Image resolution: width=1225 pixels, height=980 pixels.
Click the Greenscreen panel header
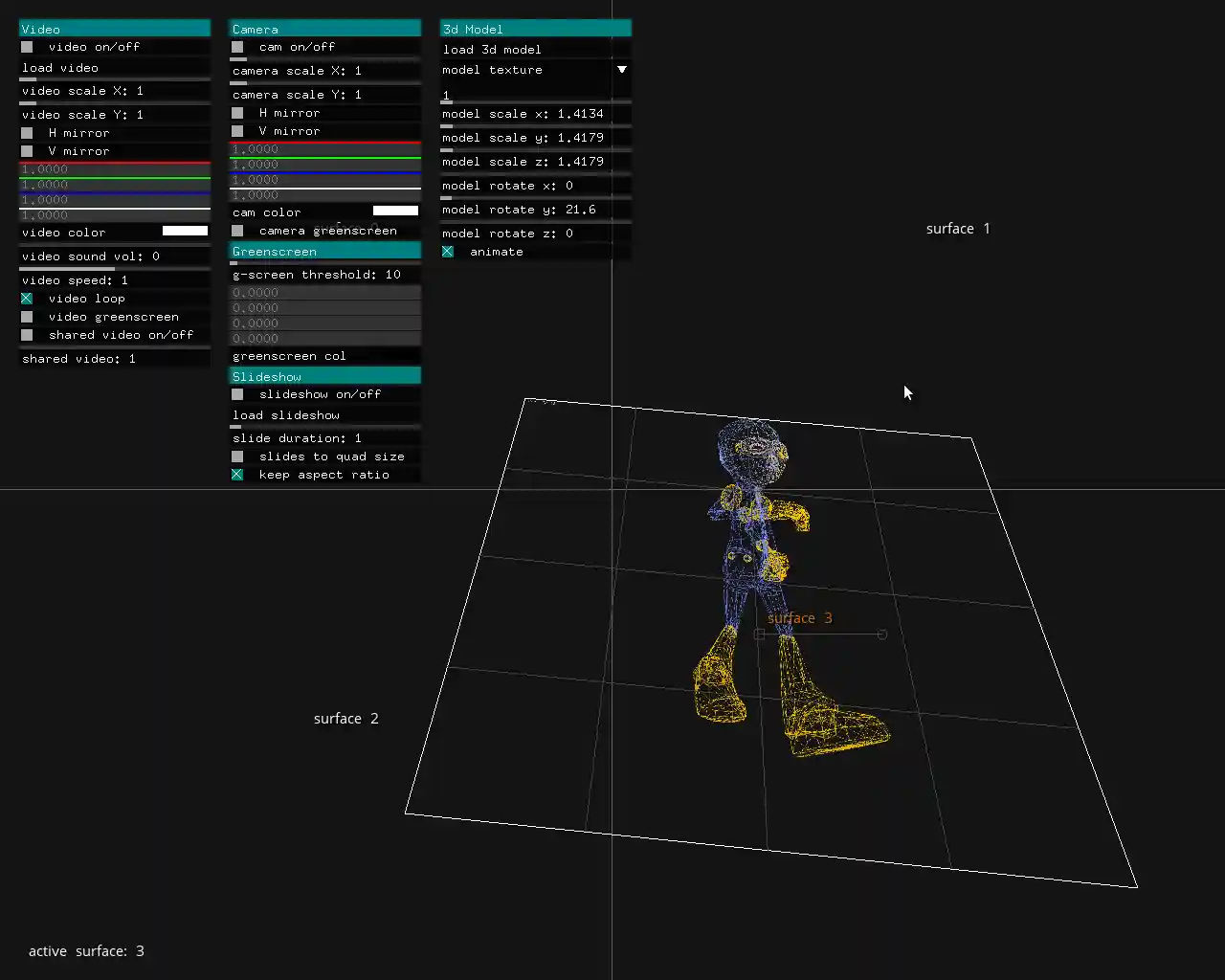click(x=325, y=251)
